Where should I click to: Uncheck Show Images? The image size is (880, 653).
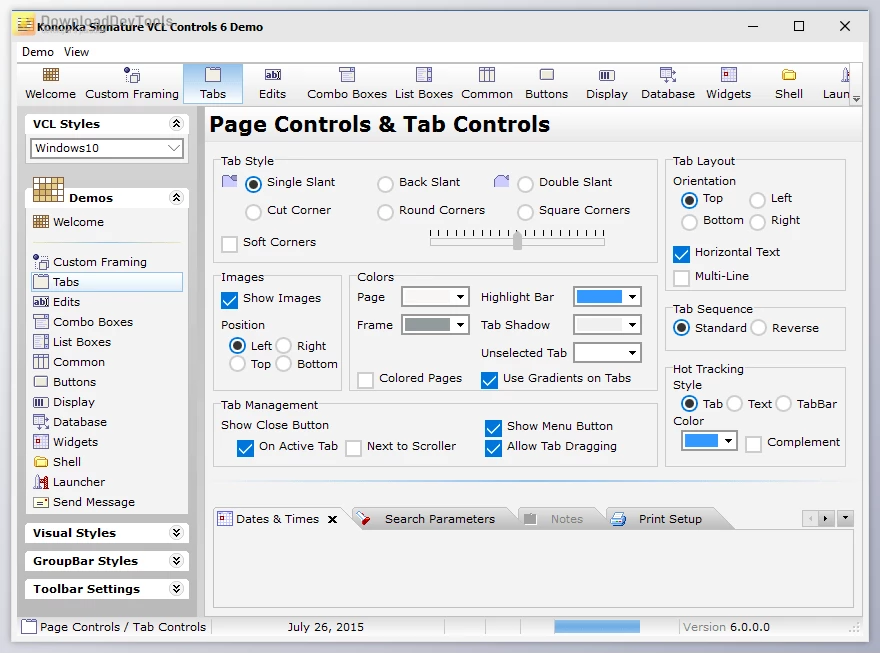[x=230, y=300]
